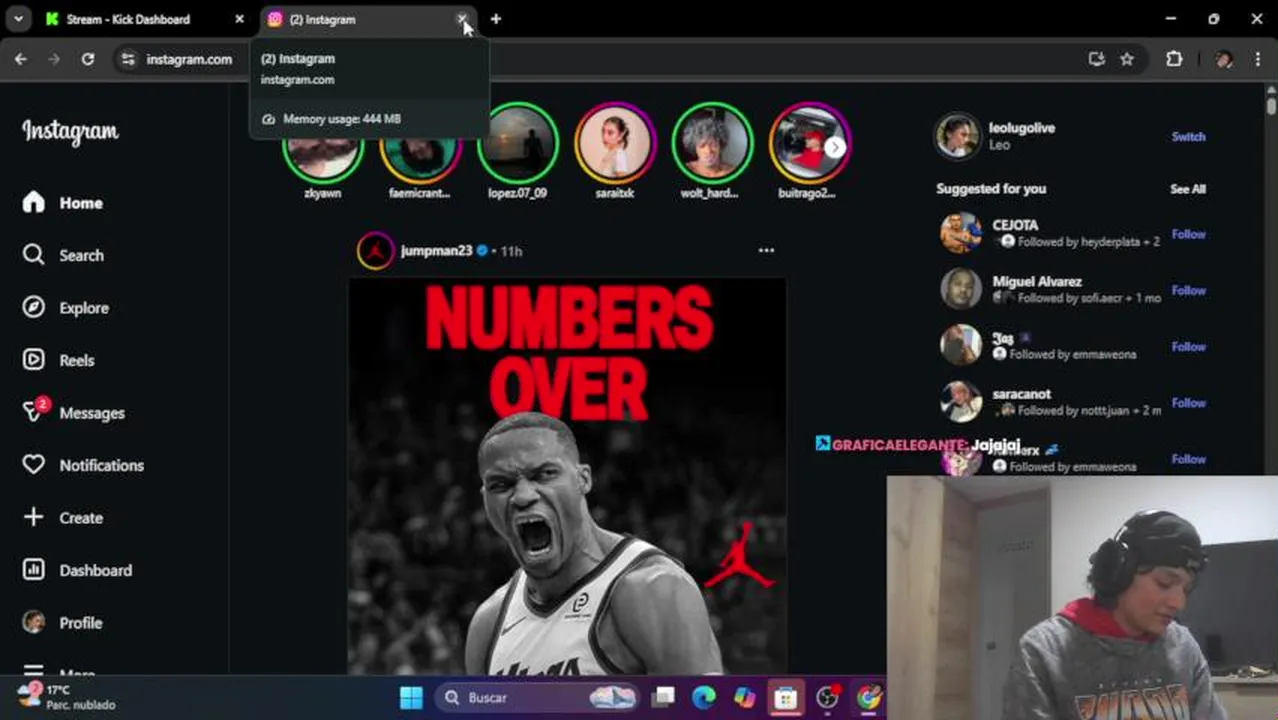The height and width of the screenshot is (720, 1278).
Task: Open Microsoft Store on taskbar
Action: pyautogui.click(x=785, y=697)
